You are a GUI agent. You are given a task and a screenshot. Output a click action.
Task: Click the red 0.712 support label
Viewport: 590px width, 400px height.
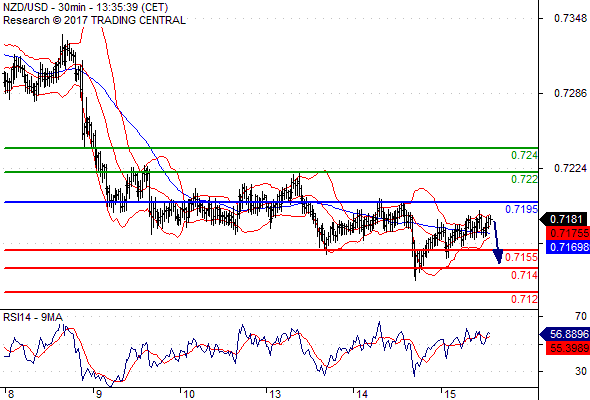coord(524,300)
